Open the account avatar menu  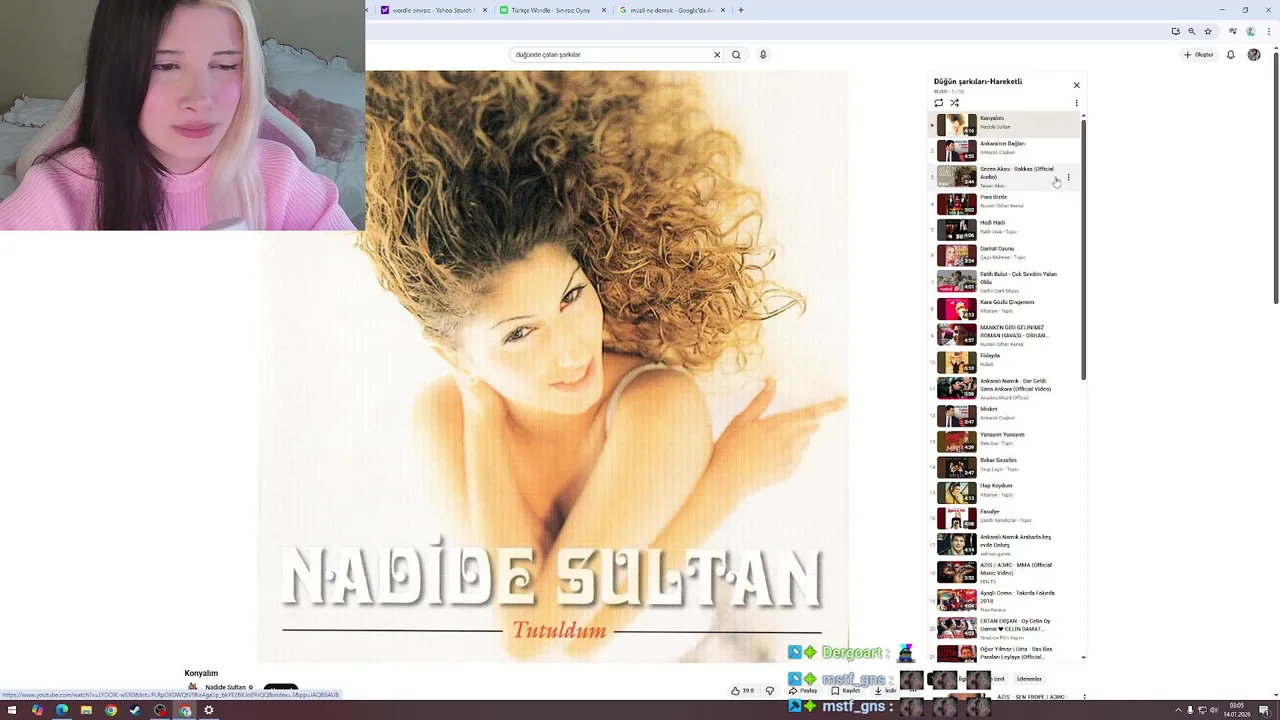pyautogui.click(x=1254, y=55)
